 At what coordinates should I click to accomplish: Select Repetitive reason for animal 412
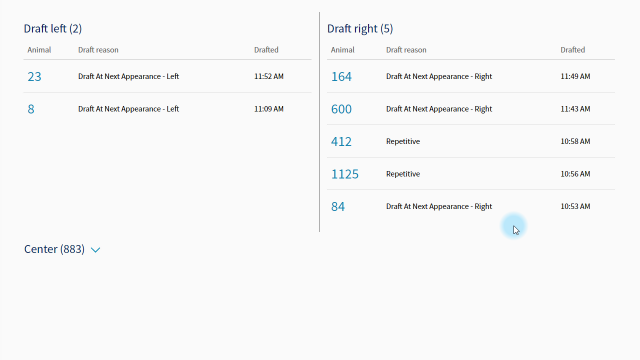(403, 141)
